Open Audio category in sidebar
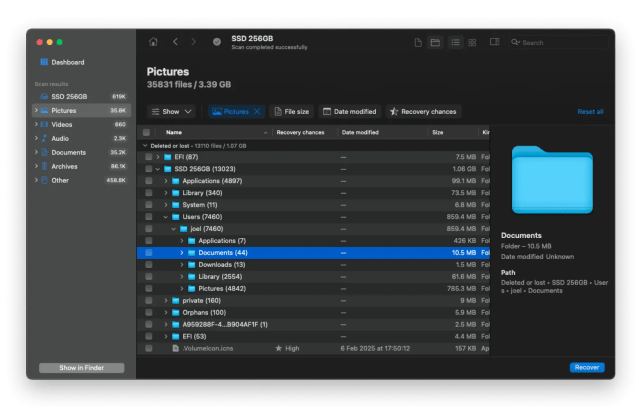 (x=82, y=139)
